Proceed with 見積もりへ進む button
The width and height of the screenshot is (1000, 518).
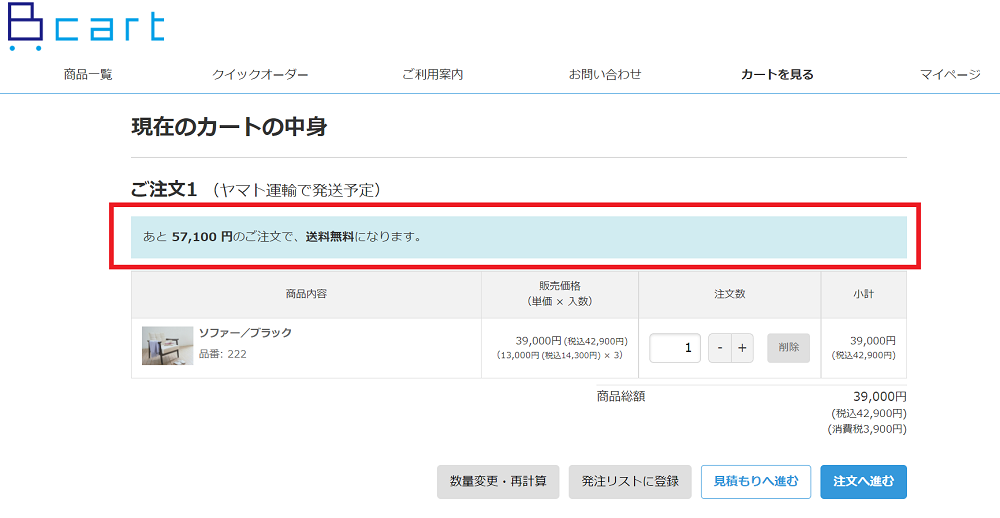coord(756,482)
